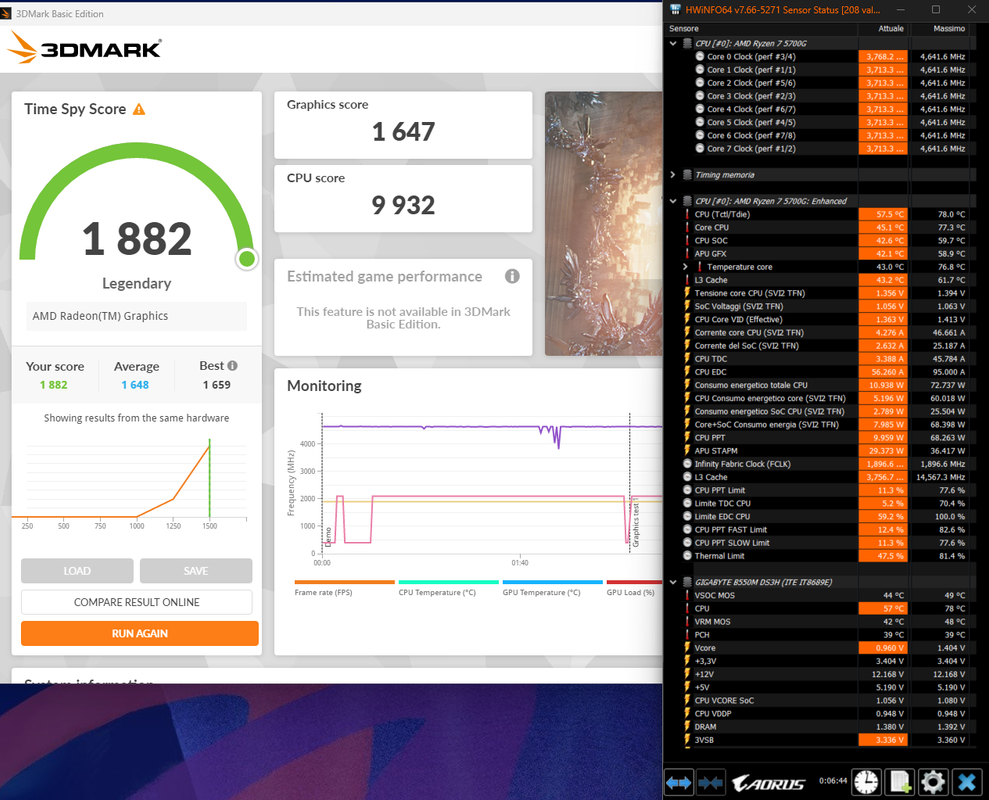Click the GPU Temperature (°C) blue legend bar

pyautogui.click(x=553, y=582)
